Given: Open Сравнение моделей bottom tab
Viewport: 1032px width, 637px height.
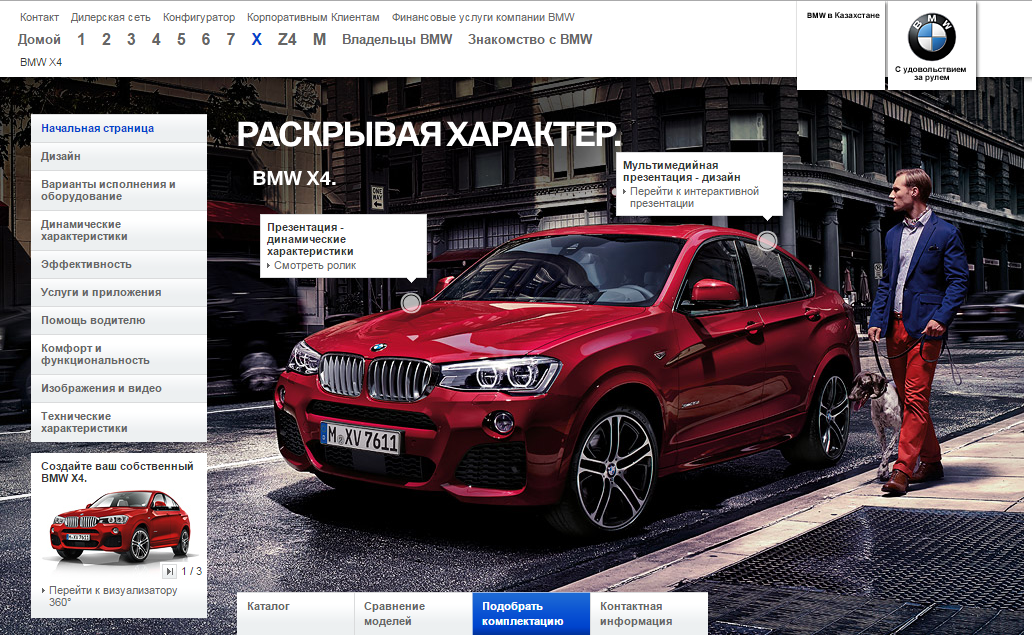Looking at the screenshot, I should coord(413,613).
